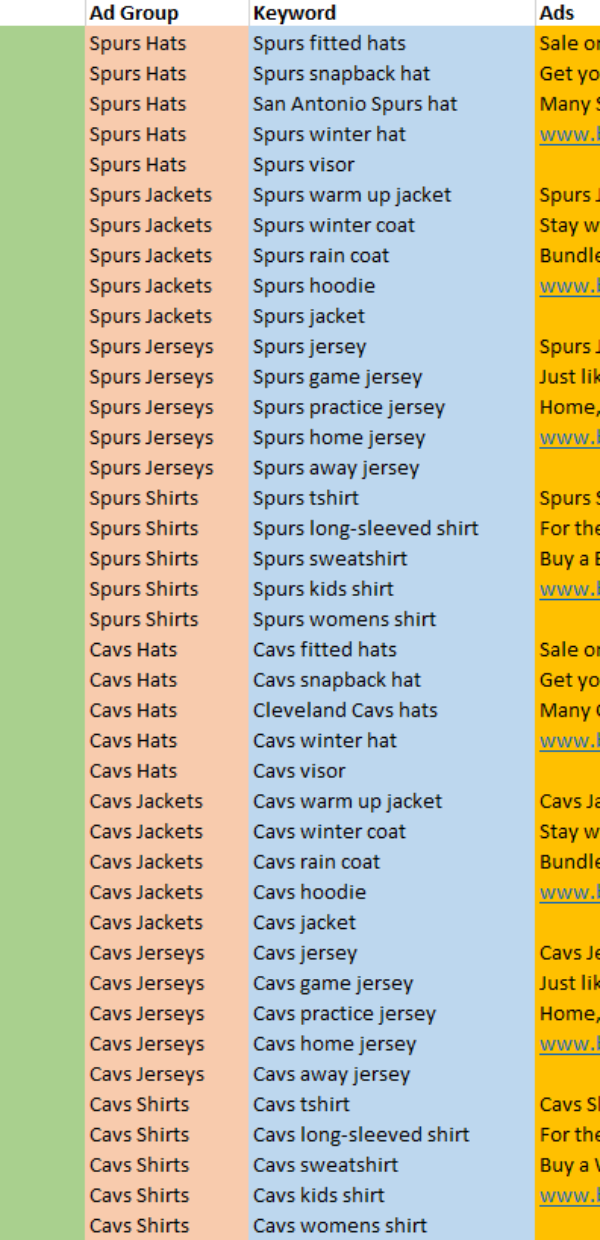Viewport: 600px width, 1240px height.
Task: Select the green cell left of Cavs Hats
Action: (43, 710)
